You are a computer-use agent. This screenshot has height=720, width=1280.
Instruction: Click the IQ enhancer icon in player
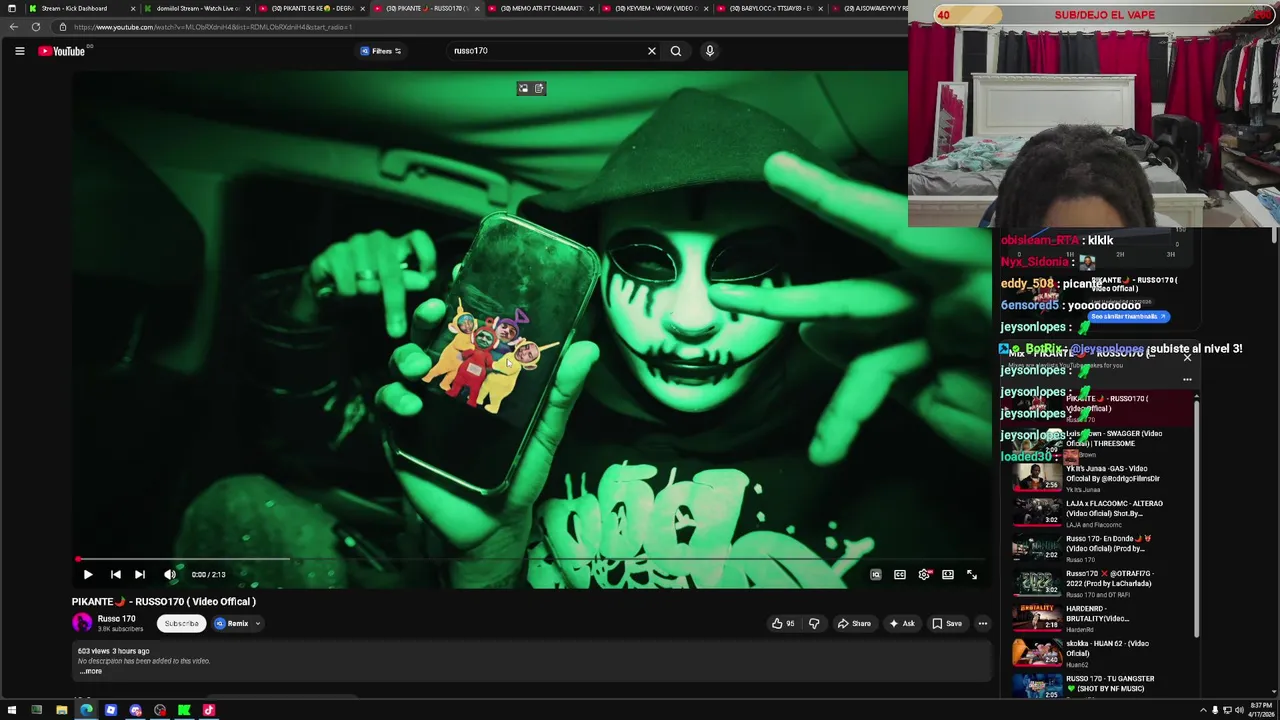pyautogui.click(x=876, y=575)
